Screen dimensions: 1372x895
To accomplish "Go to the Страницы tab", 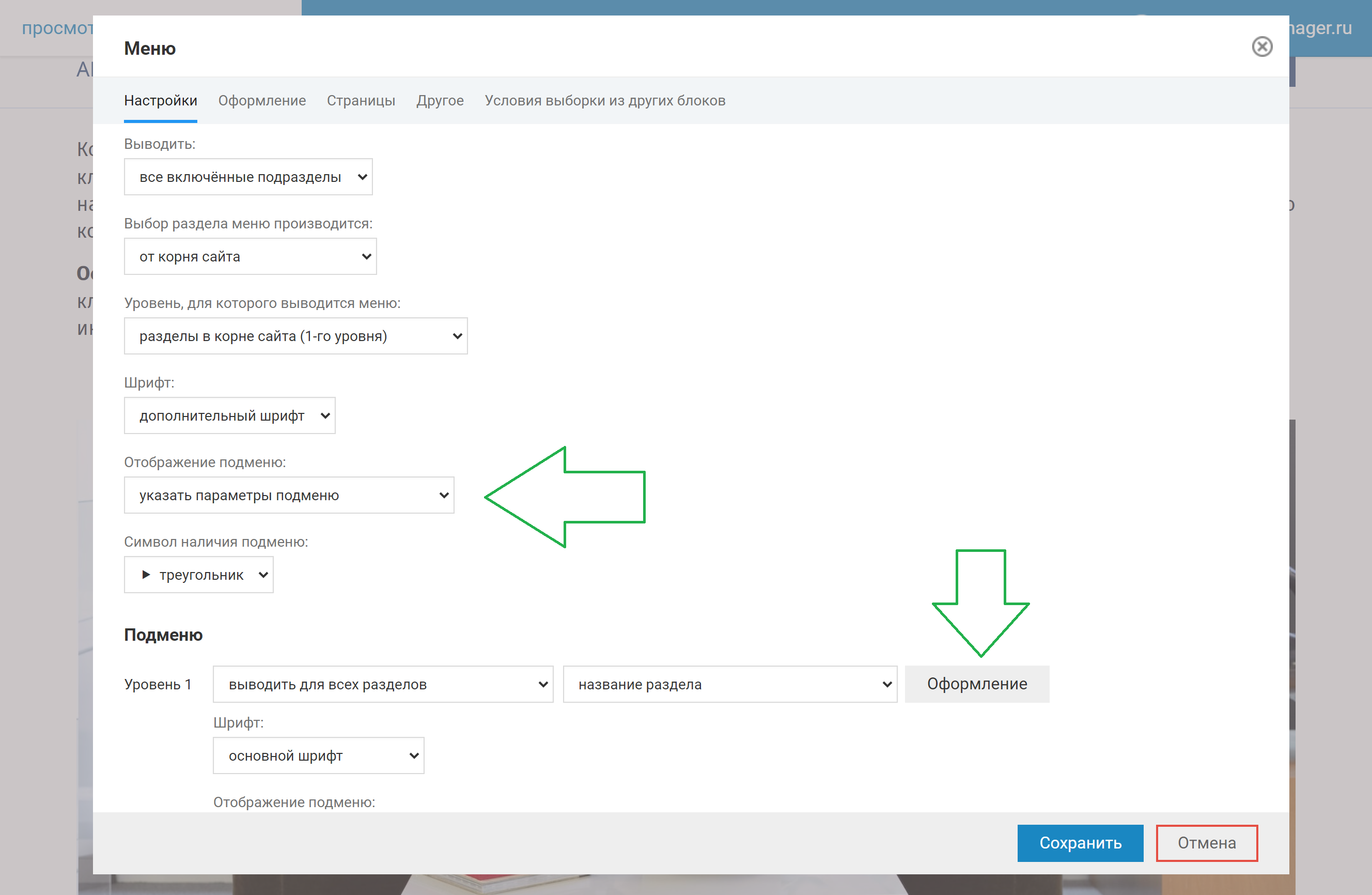I will pyautogui.click(x=361, y=100).
